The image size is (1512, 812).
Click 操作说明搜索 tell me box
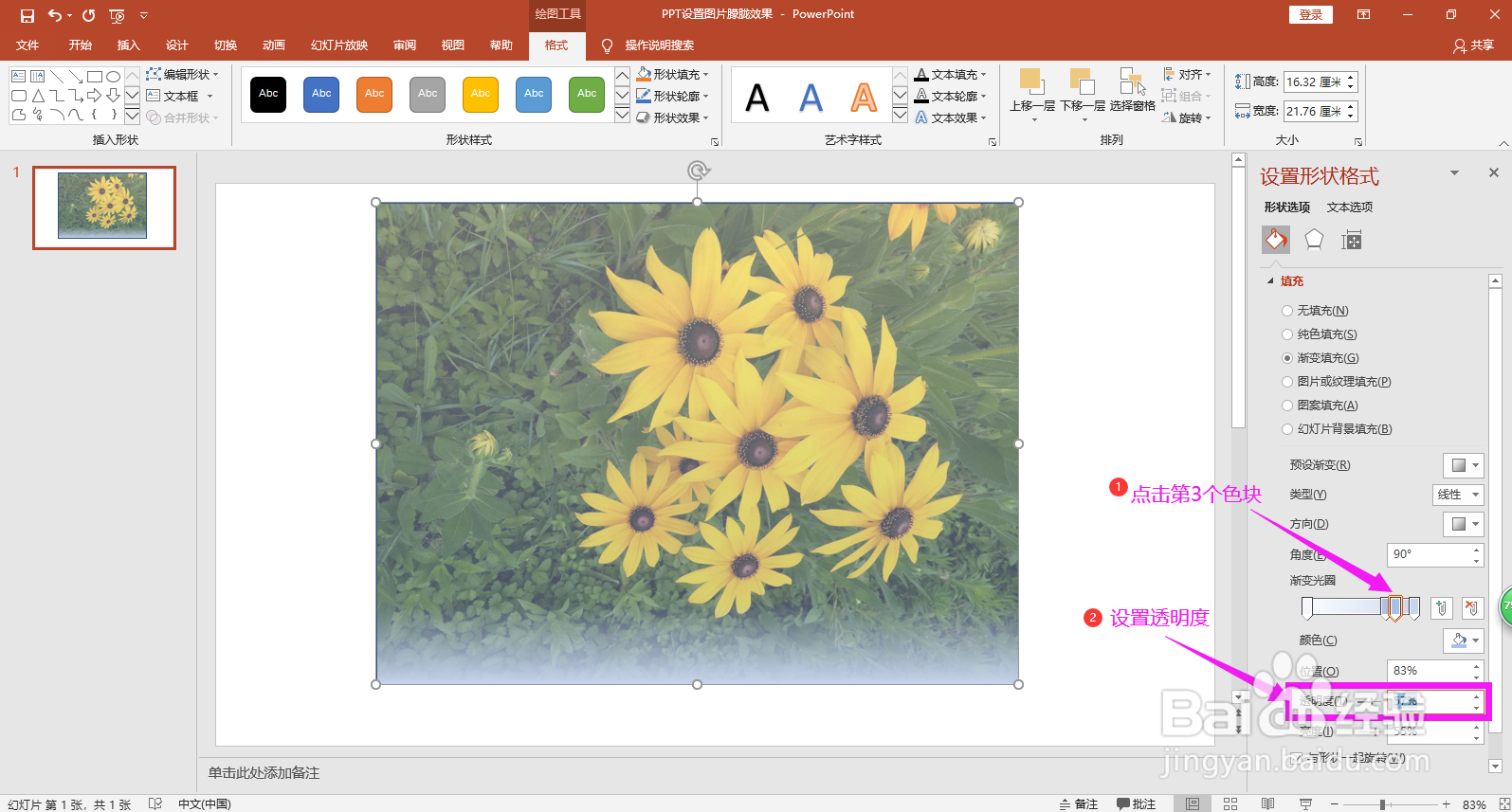coord(660,45)
